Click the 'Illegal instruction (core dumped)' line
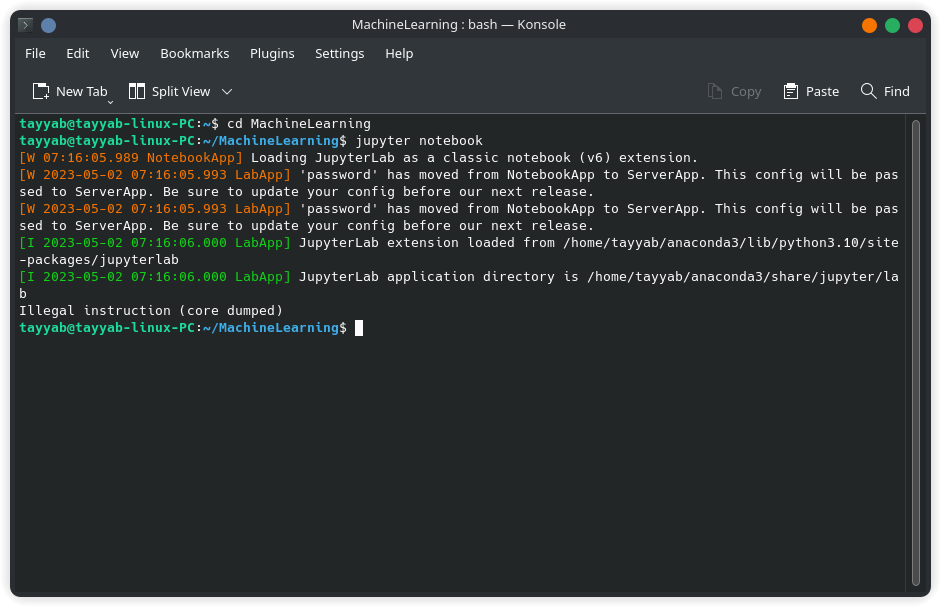941x607 pixels. (x=151, y=310)
